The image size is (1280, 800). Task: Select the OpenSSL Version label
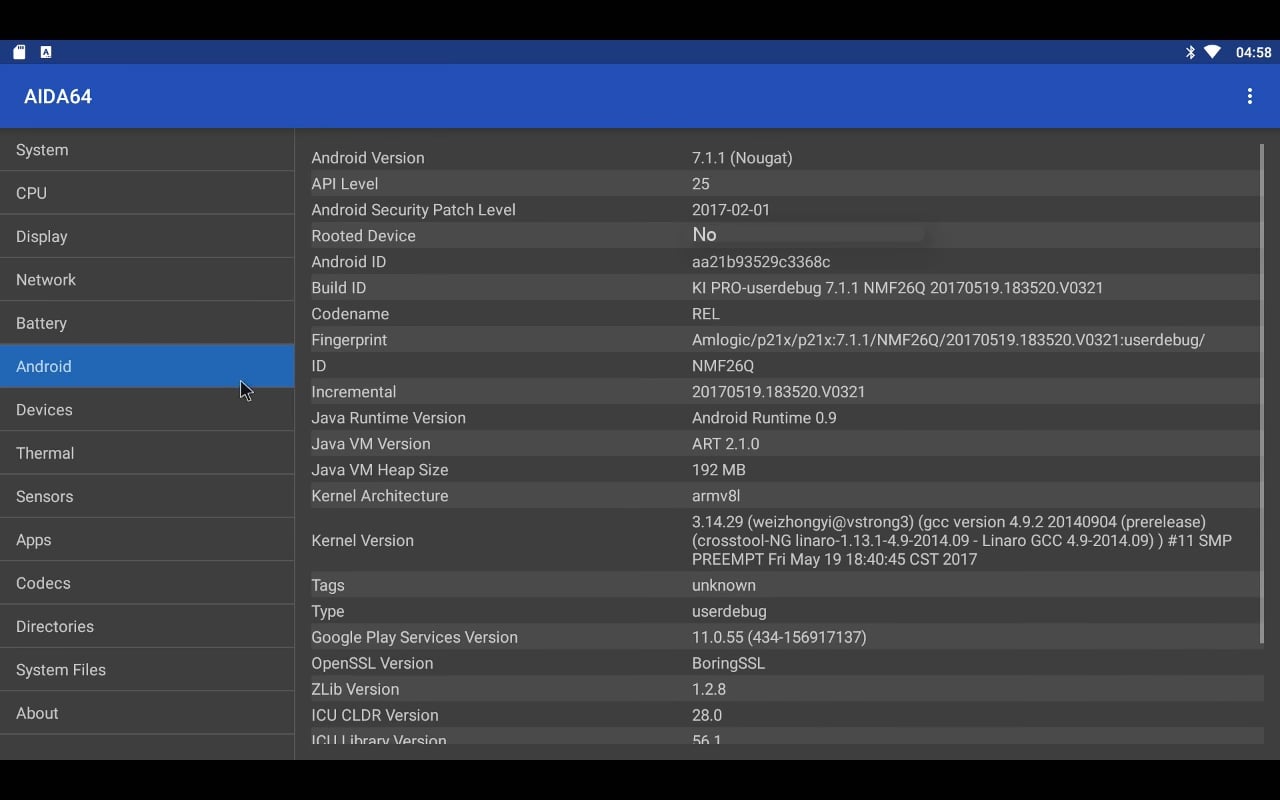coord(372,664)
